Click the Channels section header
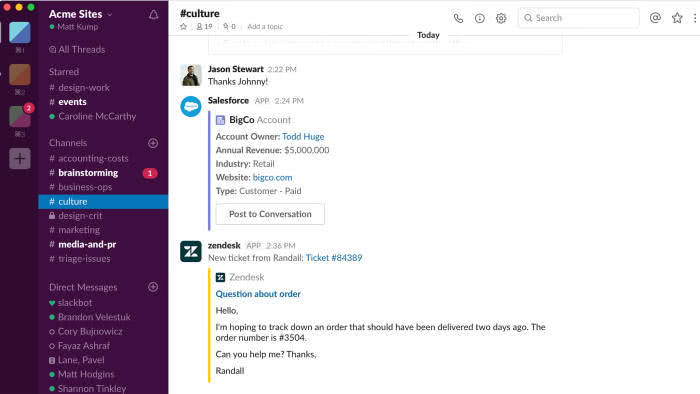 tap(68, 143)
